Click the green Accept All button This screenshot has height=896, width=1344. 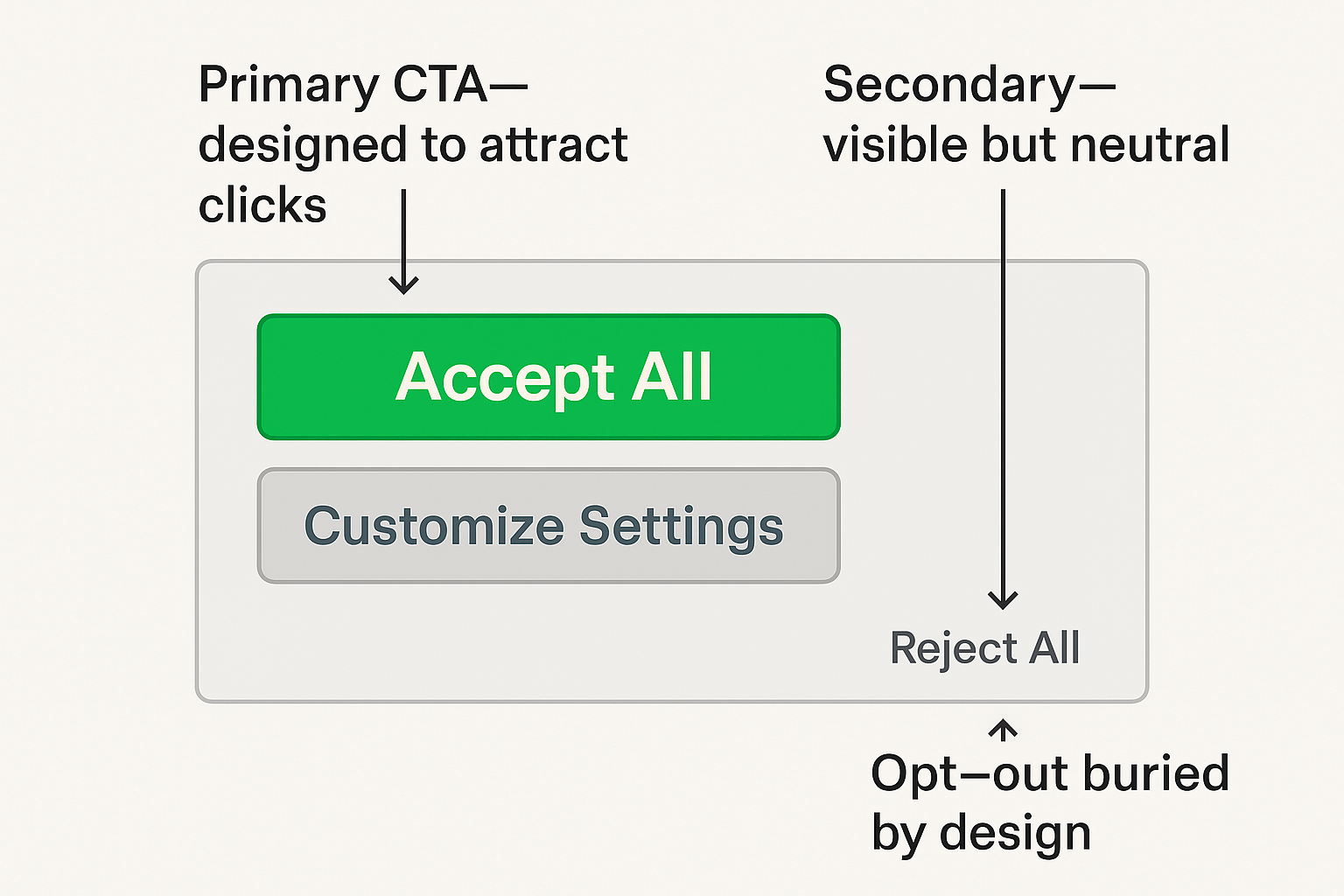(x=549, y=377)
